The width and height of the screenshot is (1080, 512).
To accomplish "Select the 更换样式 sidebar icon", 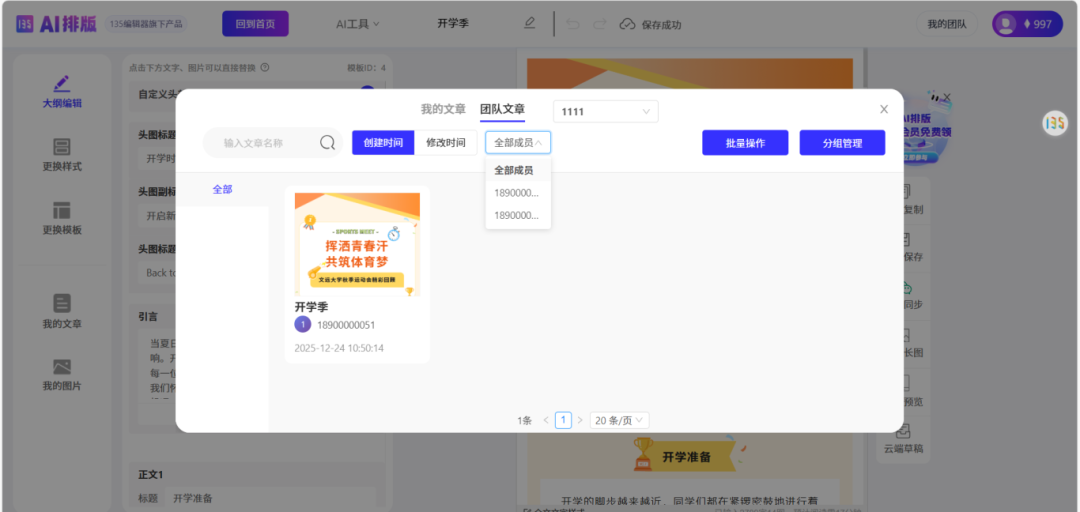I will pos(62,155).
